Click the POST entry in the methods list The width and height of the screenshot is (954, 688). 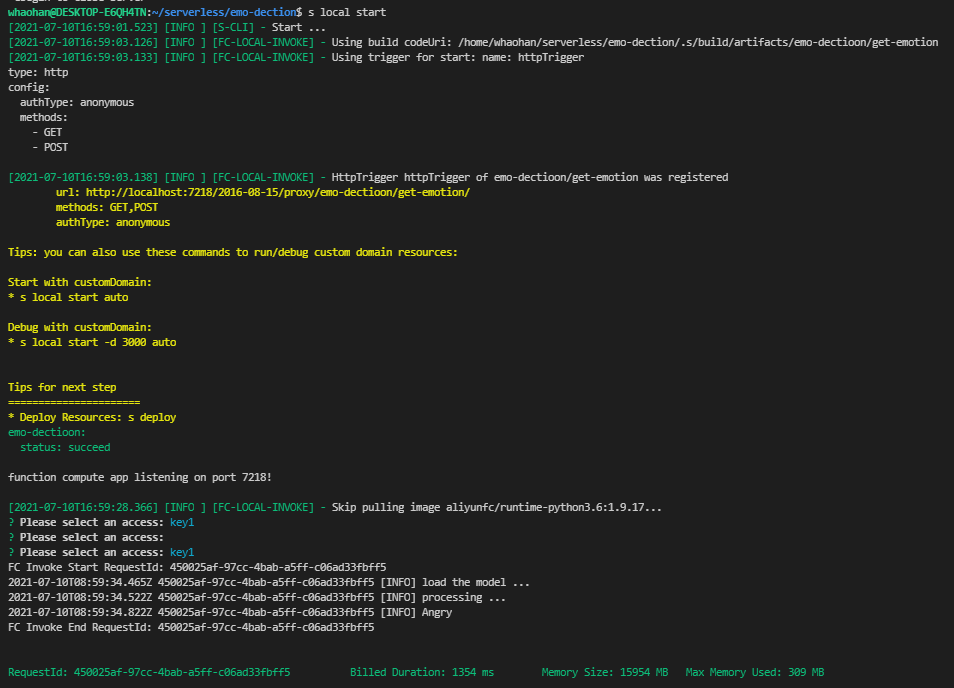click(x=56, y=147)
